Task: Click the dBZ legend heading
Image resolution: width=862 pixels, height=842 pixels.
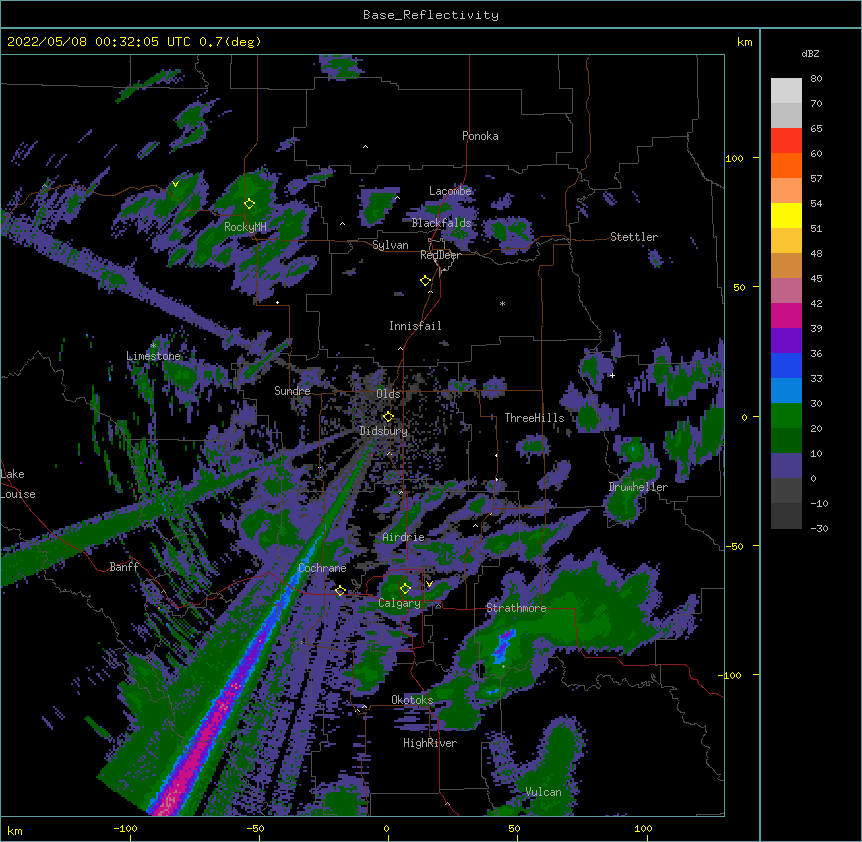Action: [x=810, y=54]
